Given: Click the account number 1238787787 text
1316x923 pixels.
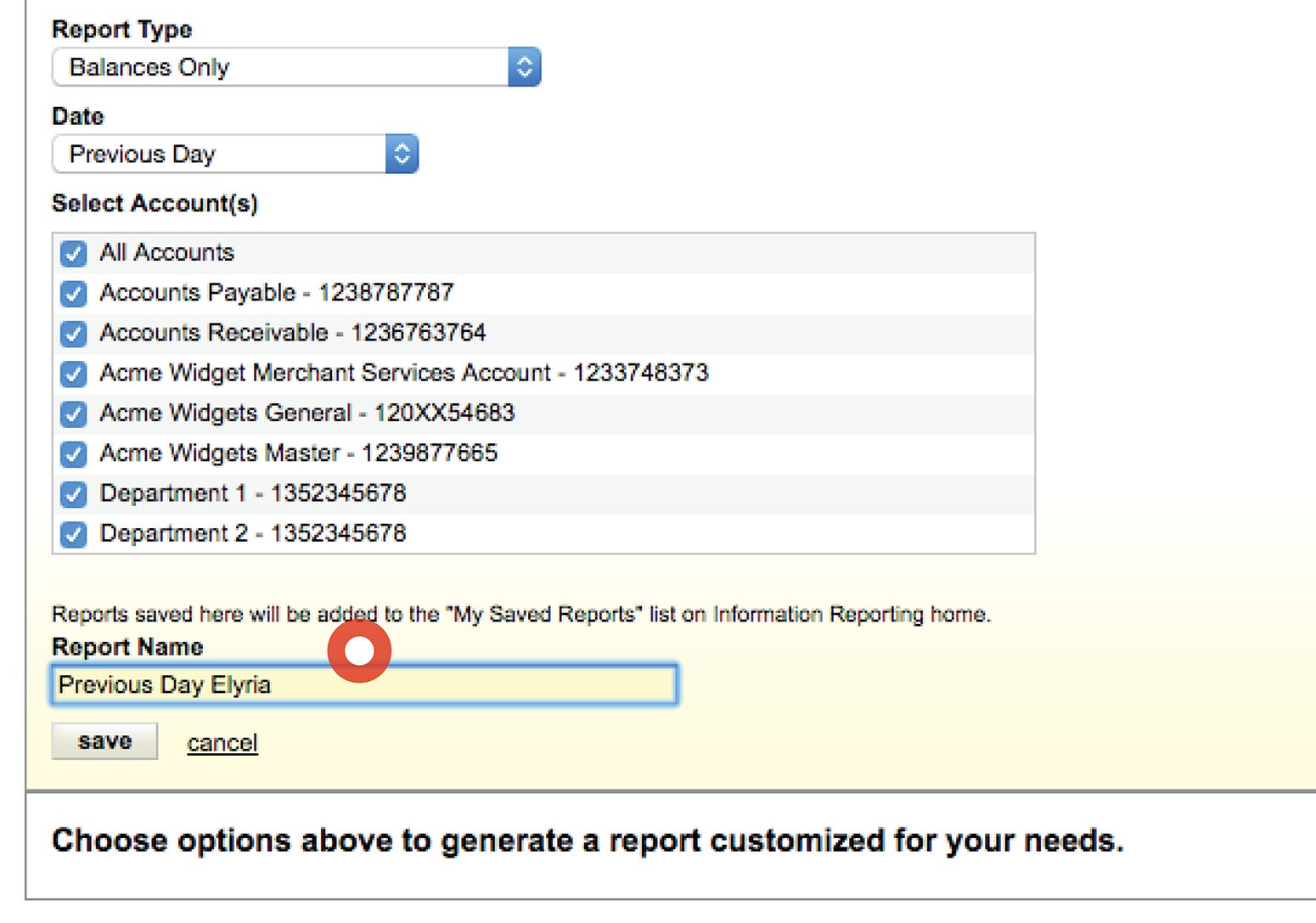Looking at the screenshot, I should (385, 293).
